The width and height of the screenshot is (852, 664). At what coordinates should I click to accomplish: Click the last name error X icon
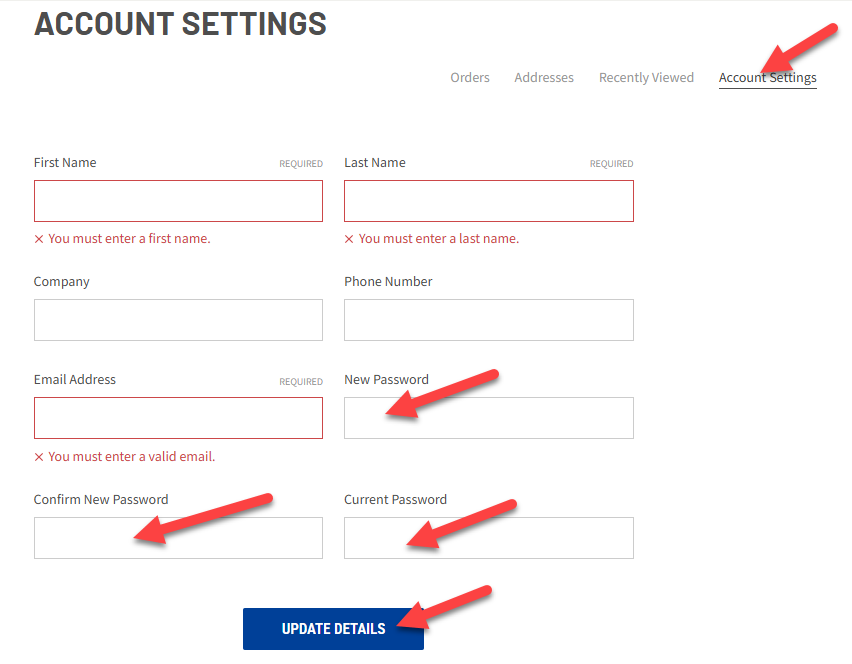pyautogui.click(x=349, y=239)
